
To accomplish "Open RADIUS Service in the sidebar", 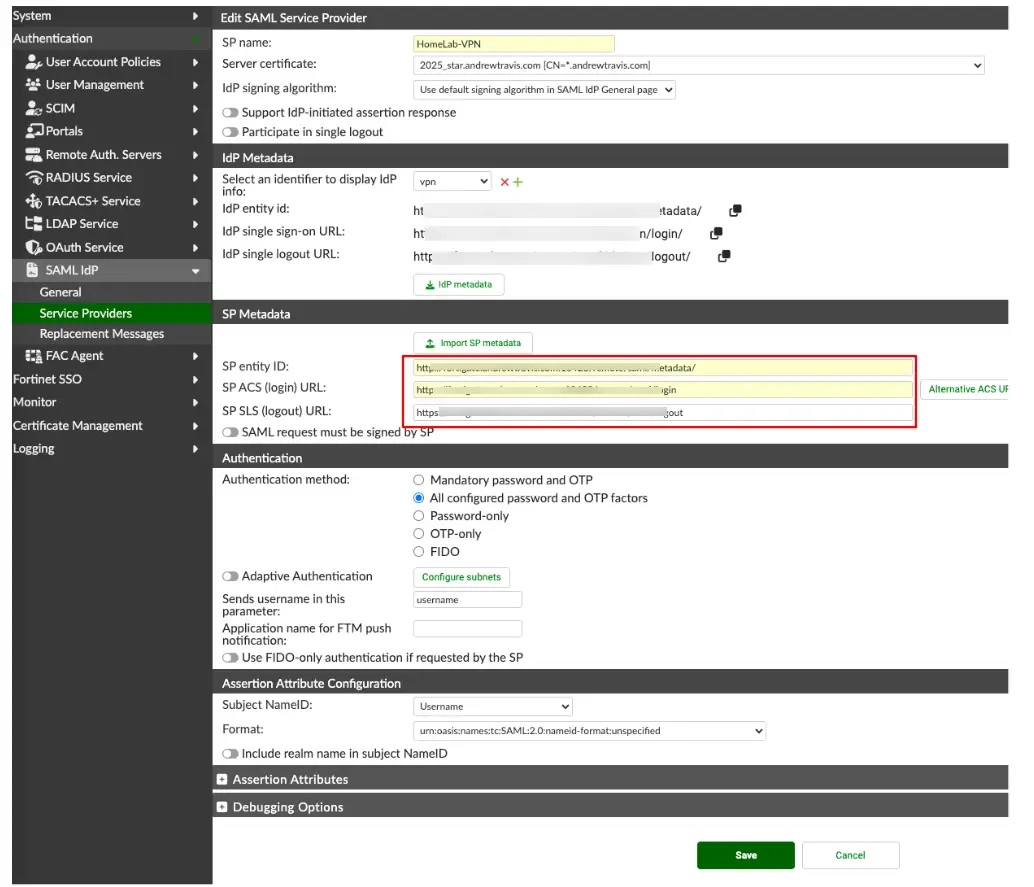I will click(87, 177).
